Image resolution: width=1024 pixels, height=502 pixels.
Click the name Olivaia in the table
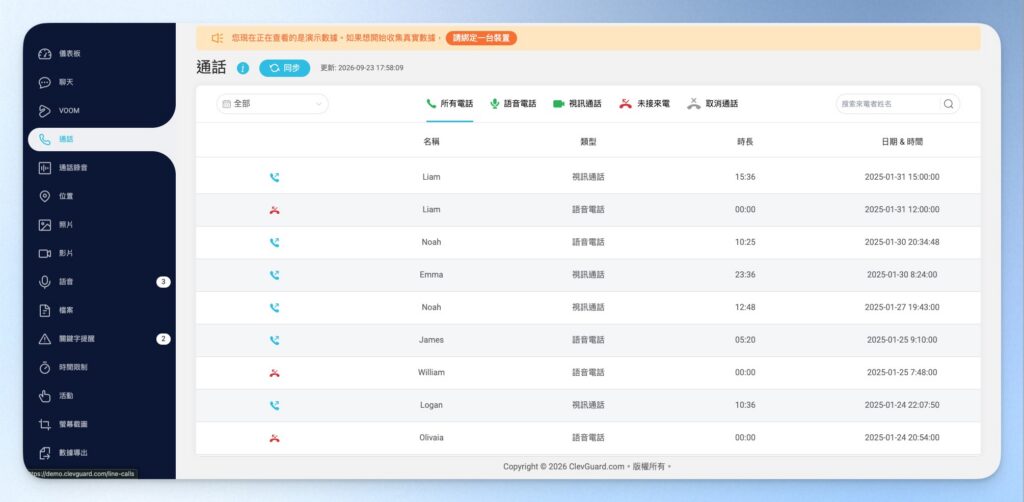431,438
